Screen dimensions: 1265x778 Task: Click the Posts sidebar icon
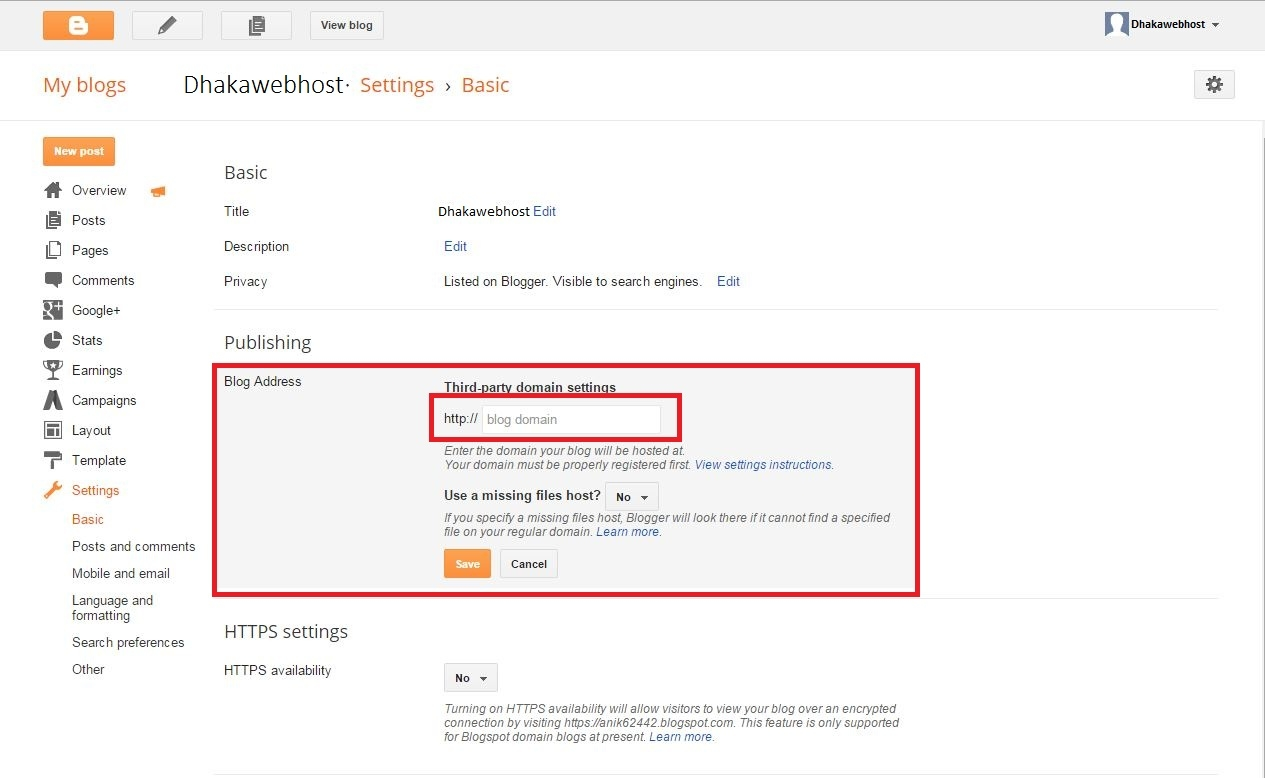click(53, 220)
